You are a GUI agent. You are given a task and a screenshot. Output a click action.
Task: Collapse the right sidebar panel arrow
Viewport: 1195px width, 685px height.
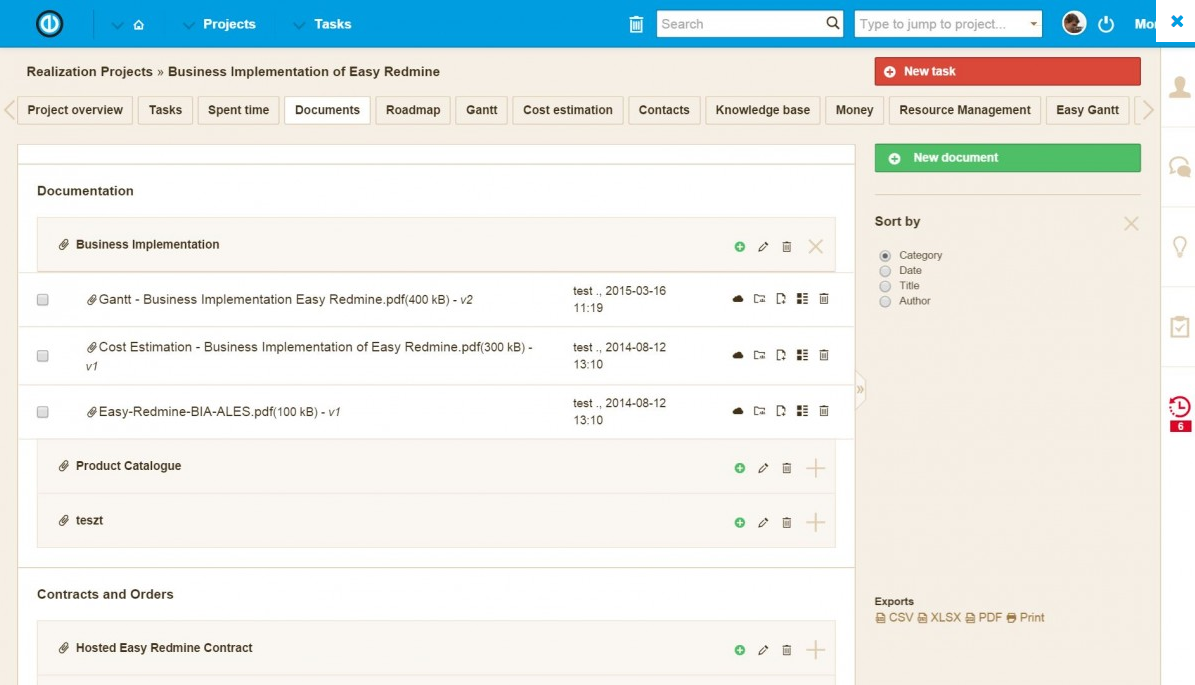(860, 389)
